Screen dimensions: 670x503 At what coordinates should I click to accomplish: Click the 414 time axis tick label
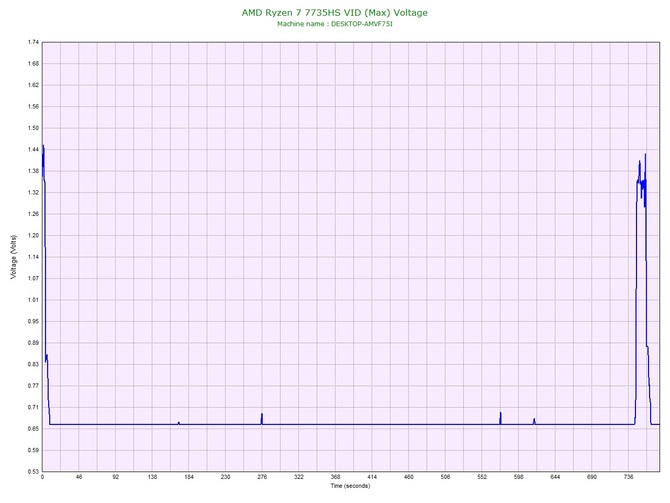tap(372, 477)
